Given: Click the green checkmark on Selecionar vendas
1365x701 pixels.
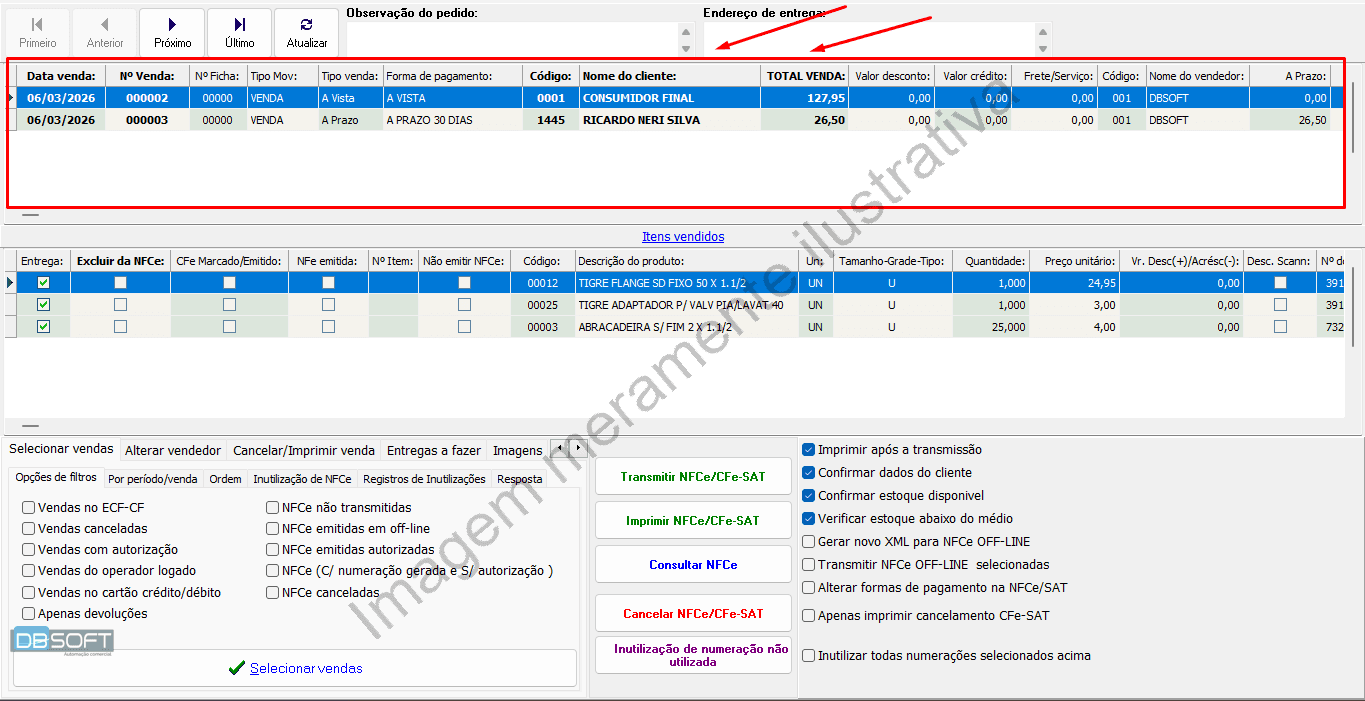Looking at the screenshot, I should click(236, 669).
